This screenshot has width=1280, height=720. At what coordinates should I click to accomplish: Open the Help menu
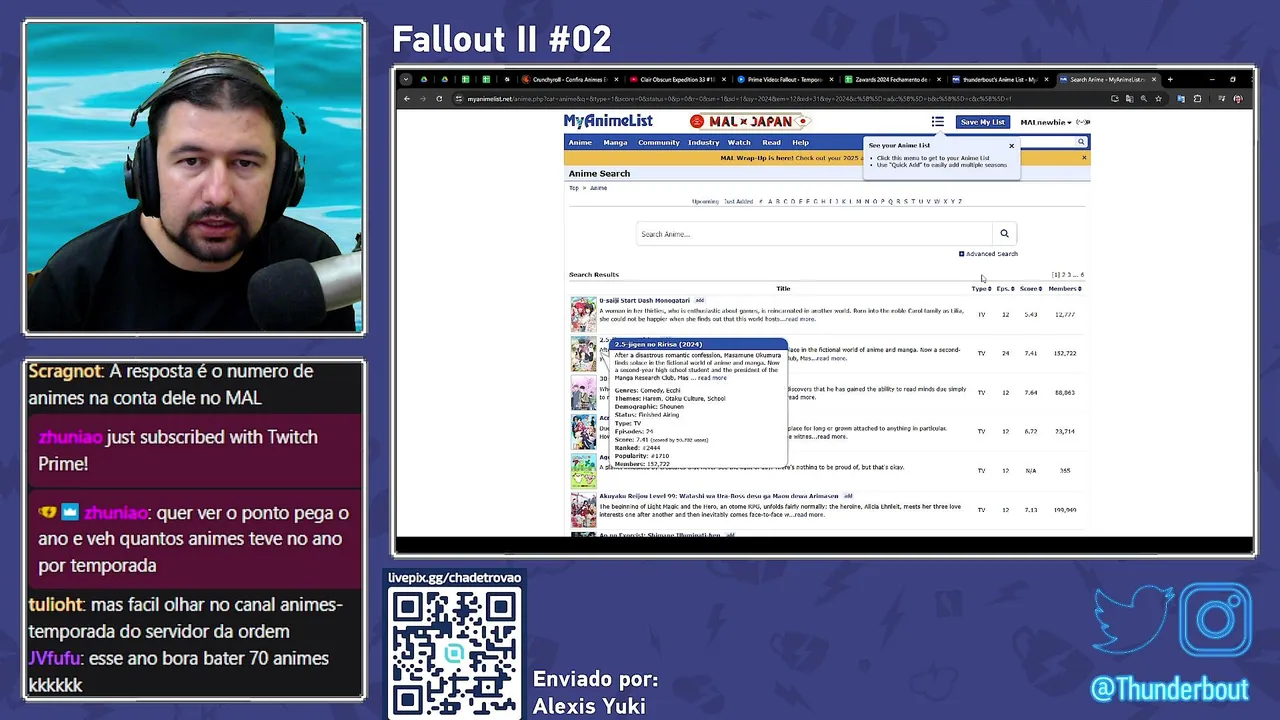click(800, 142)
